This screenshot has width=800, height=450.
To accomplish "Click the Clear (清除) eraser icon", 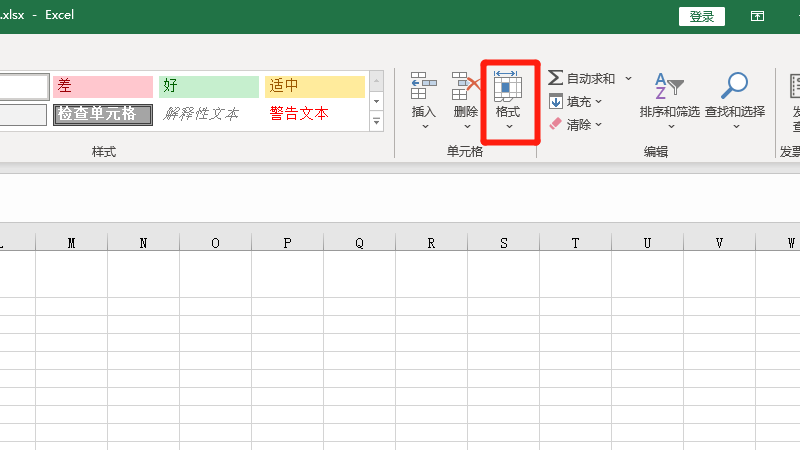I will coord(556,124).
